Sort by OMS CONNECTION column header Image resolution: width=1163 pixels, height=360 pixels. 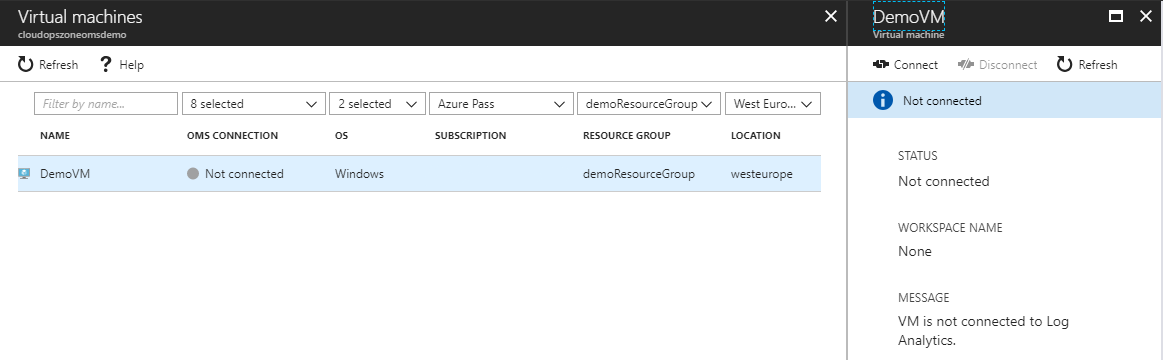click(233, 136)
